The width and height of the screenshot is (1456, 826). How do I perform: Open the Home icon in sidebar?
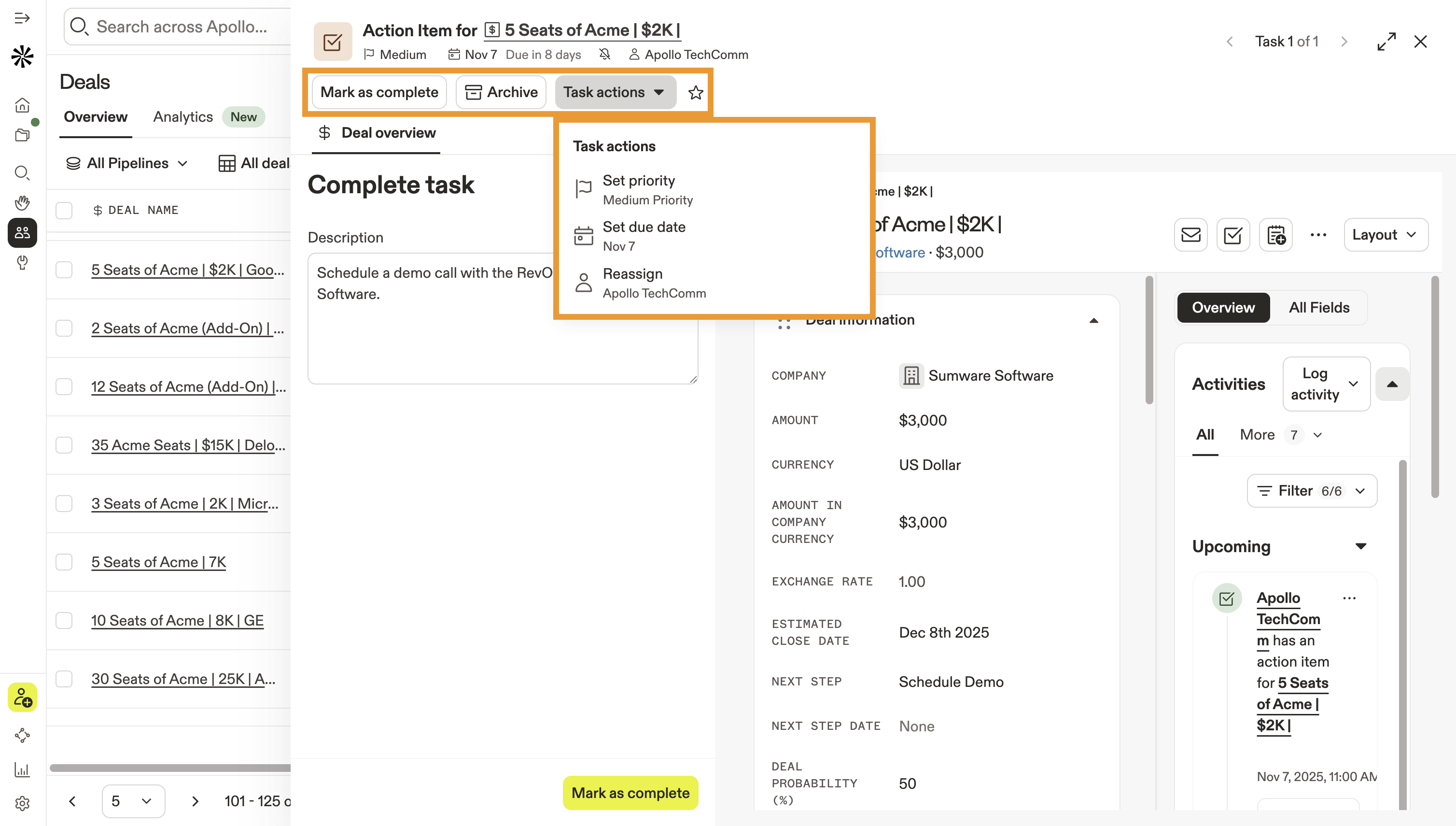[x=22, y=105]
